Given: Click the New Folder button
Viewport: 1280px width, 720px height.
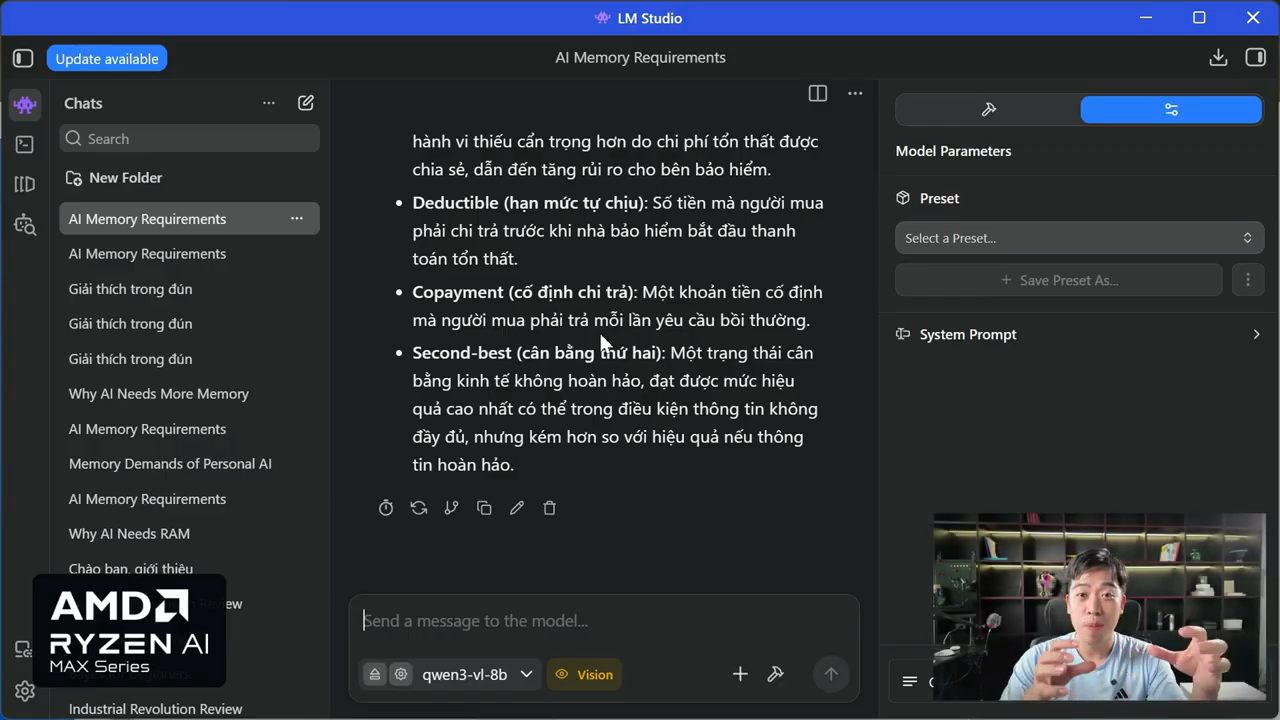Looking at the screenshot, I should click(x=114, y=178).
